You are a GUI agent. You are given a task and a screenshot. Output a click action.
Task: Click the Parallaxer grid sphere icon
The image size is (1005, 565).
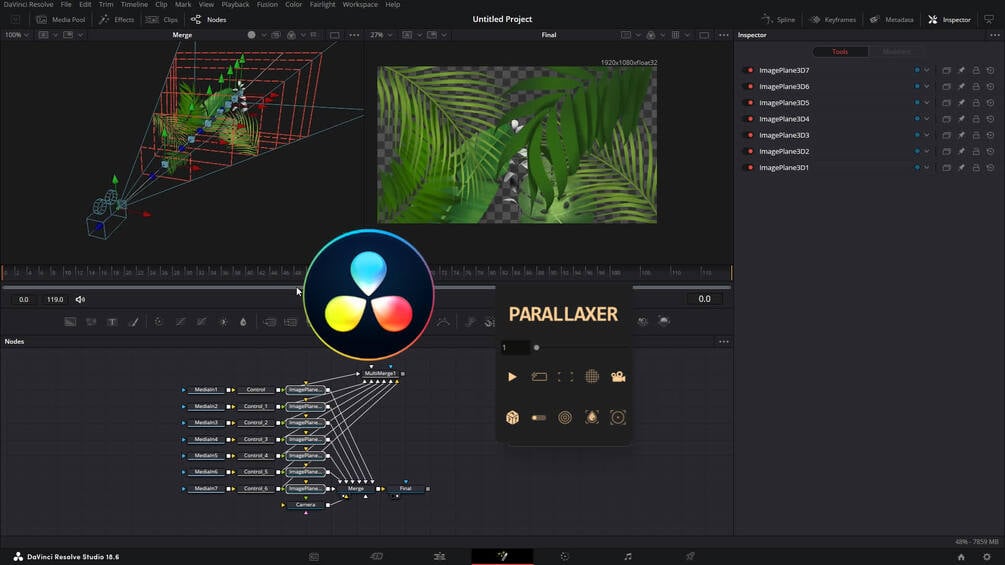tap(592, 377)
